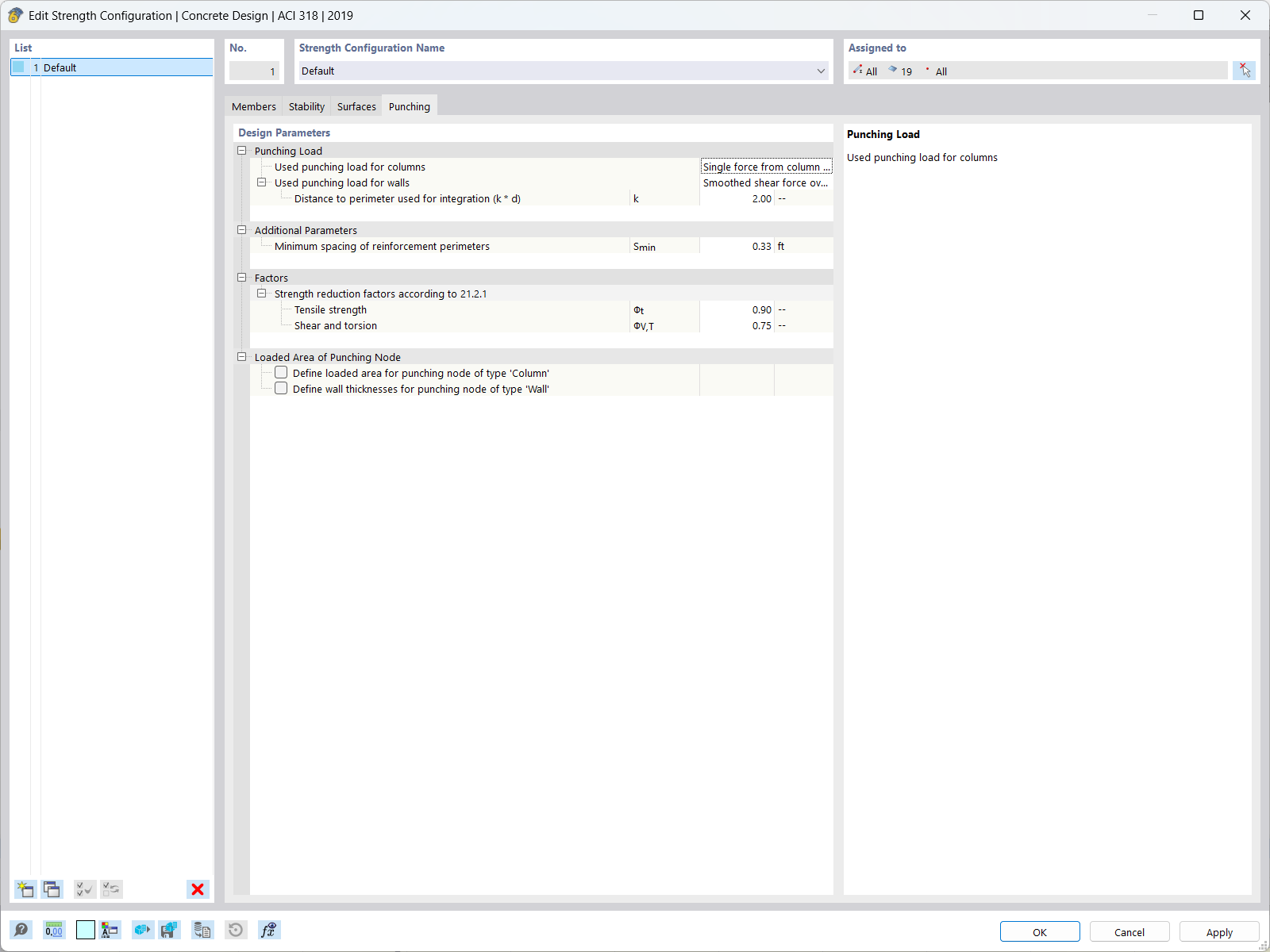Open the display properties settings icon
Viewport: 1270px width, 952px height.
coord(110,929)
